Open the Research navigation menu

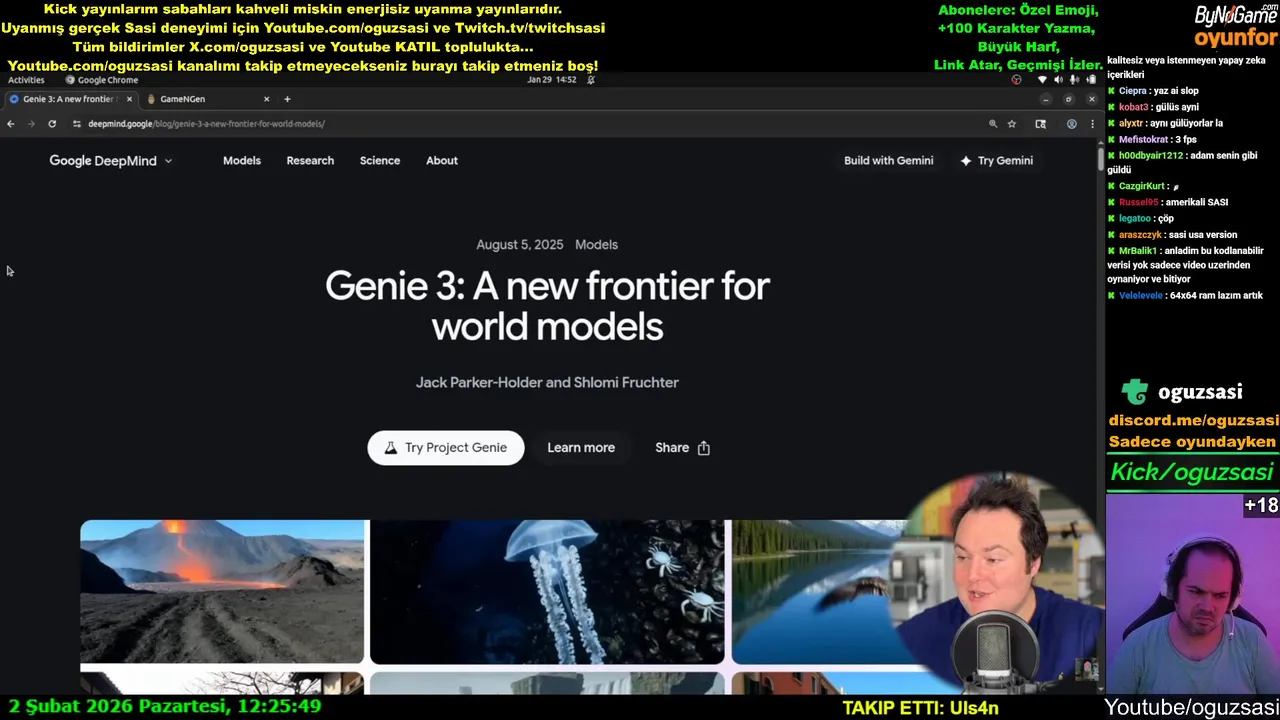coord(310,160)
